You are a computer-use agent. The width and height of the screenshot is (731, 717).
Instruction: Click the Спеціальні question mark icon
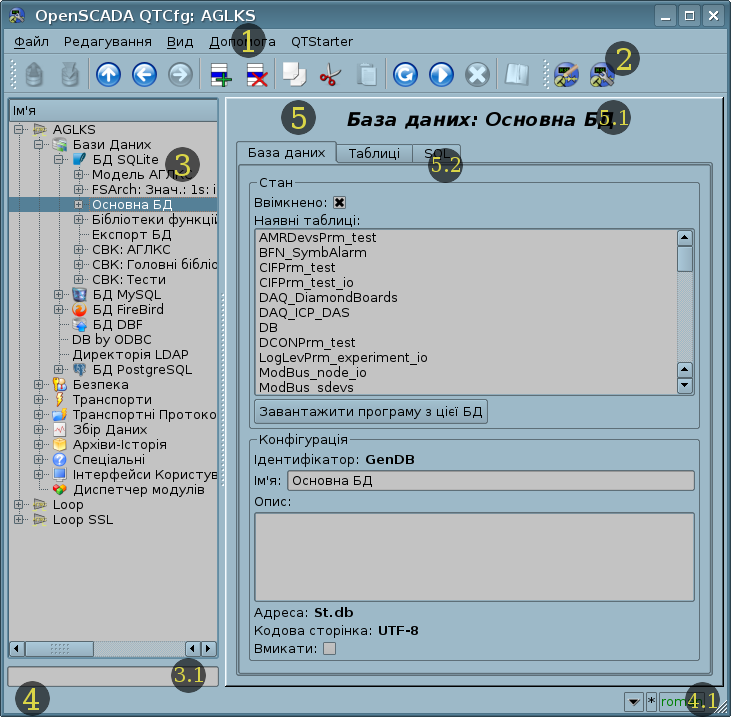[60, 460]
